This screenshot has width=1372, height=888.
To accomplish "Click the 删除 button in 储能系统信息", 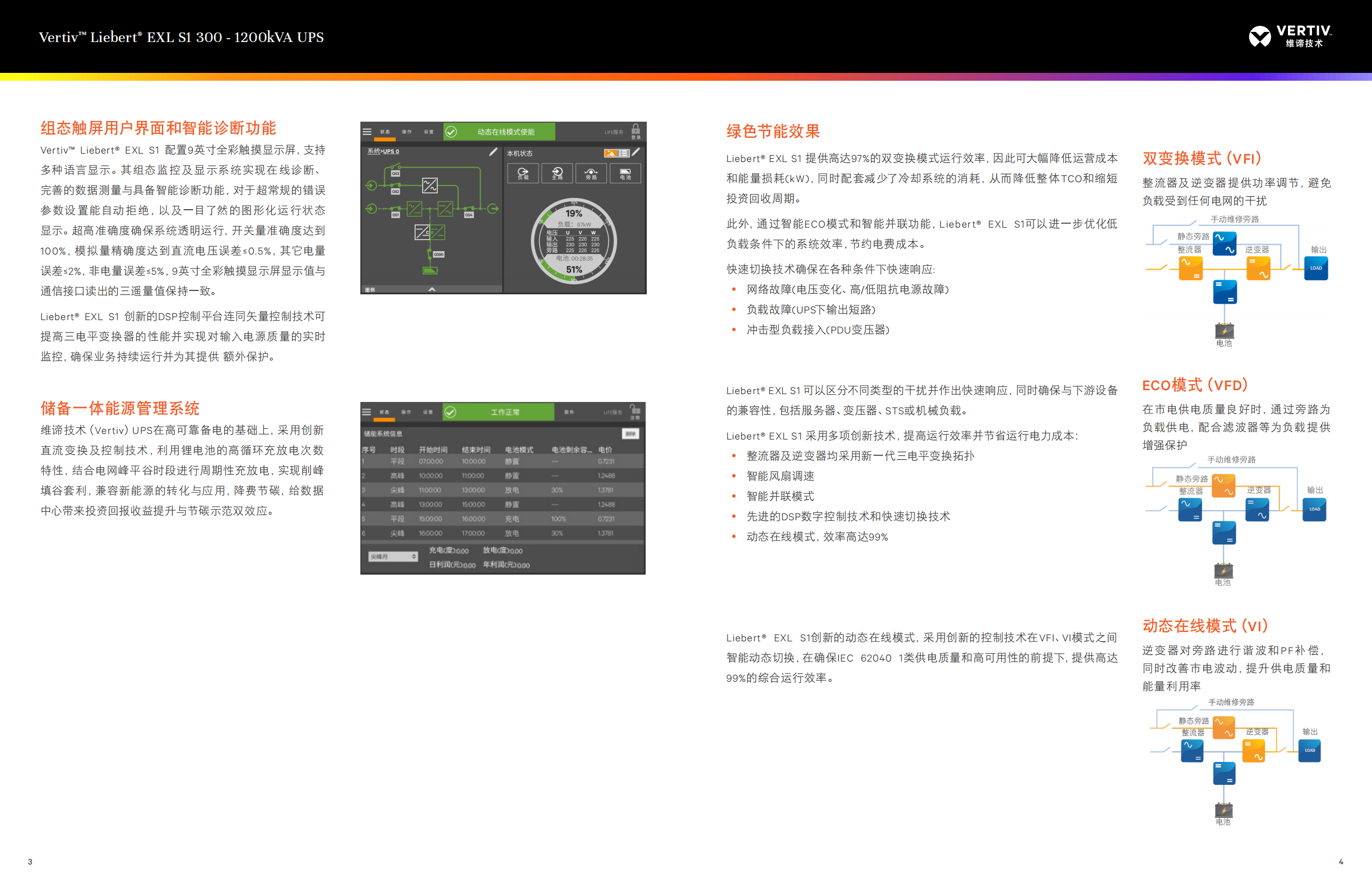I will click(x=631, y=433).
